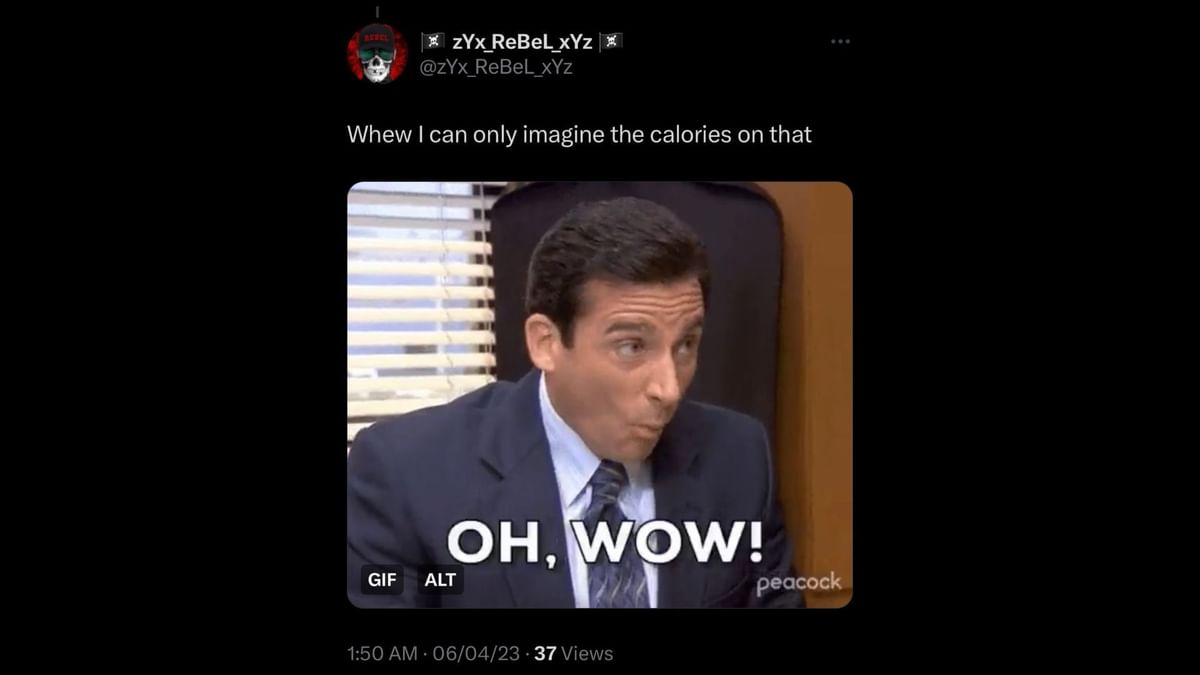Image resolution: width=1200 pixels, height=675 pixels.
Task: Click the 1:50 AM timestamp
Action: (382, 653)
